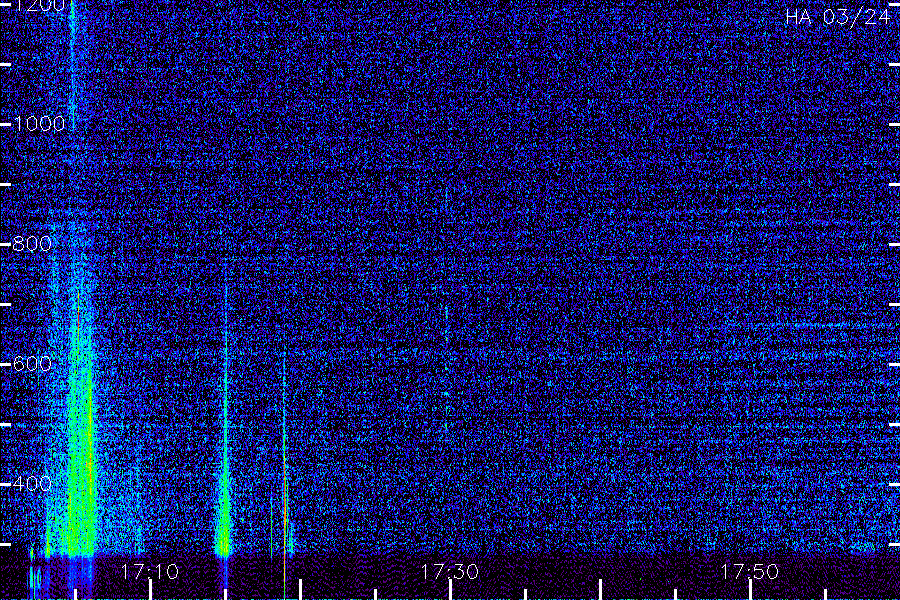Click the 17:50 time axis label
This screenshot has width=900, height=600.
[x=749, y=571]
